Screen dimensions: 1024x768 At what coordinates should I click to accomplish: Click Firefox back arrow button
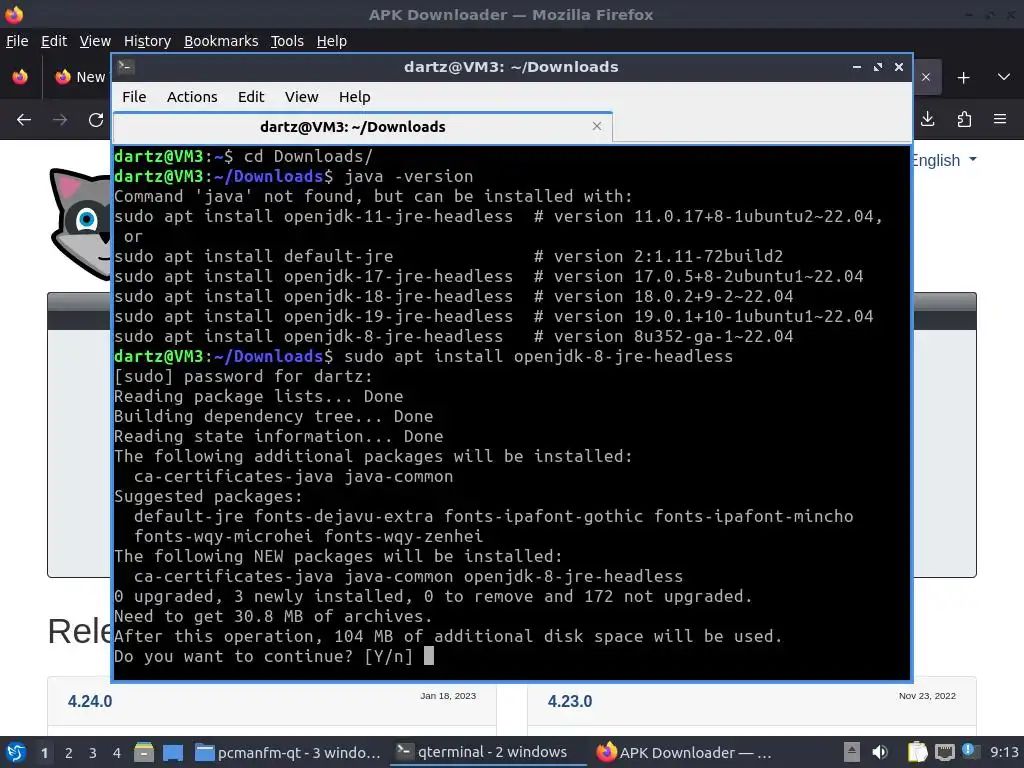click(x=24, y=120)
